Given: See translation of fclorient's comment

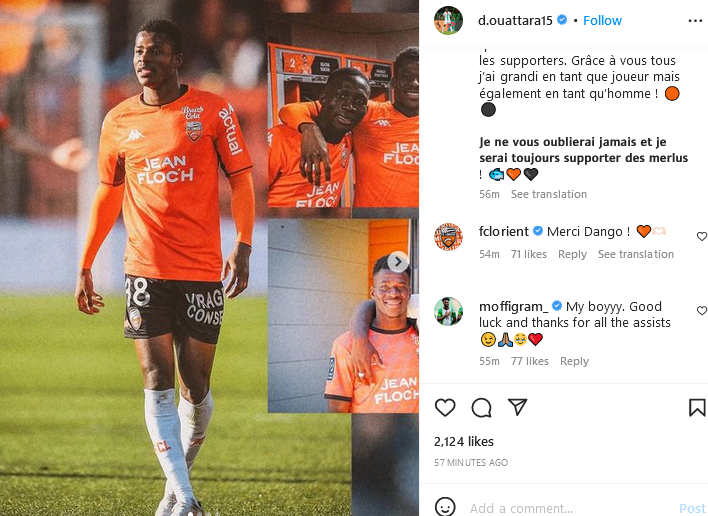Looking at the screenshot, I should (636, 254).
